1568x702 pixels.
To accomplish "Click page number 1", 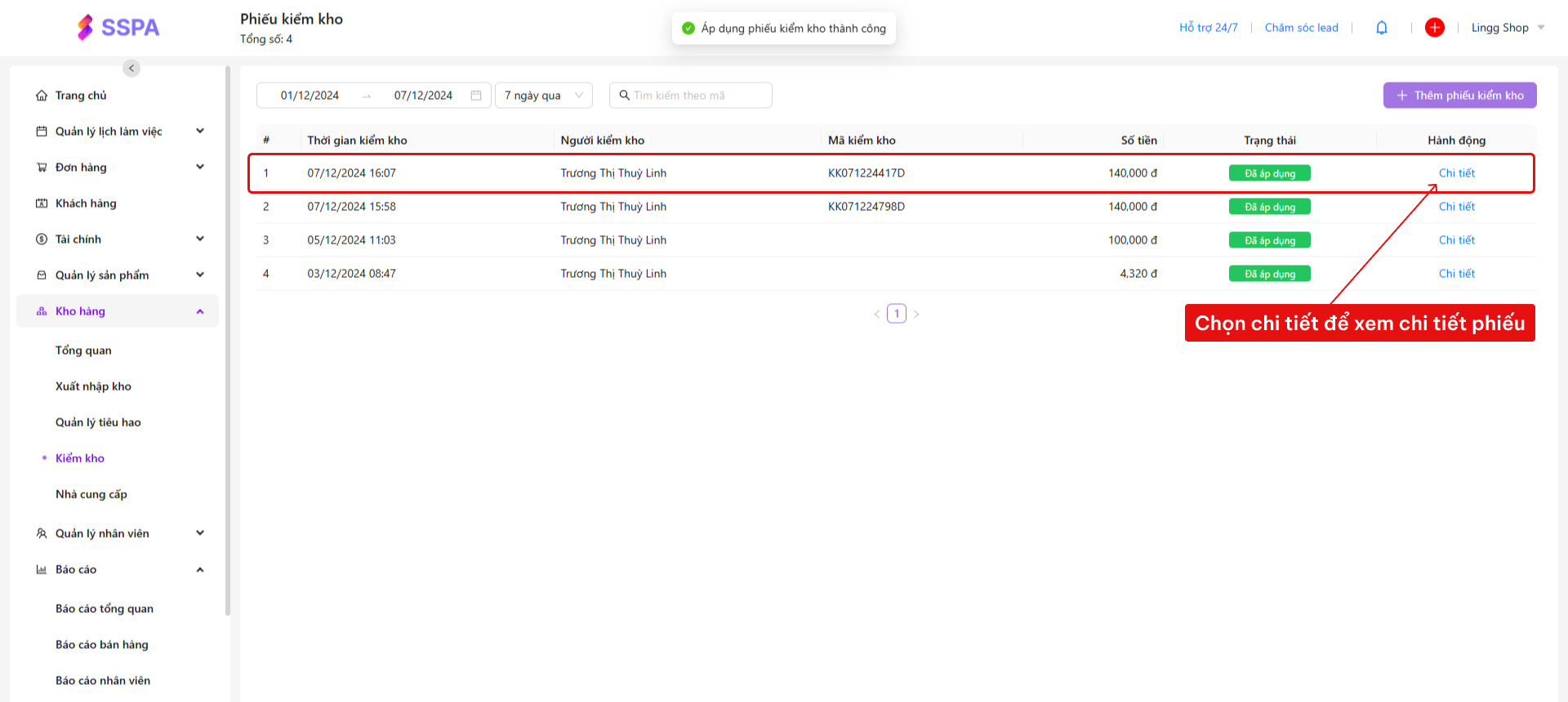I will pos(897,314).
